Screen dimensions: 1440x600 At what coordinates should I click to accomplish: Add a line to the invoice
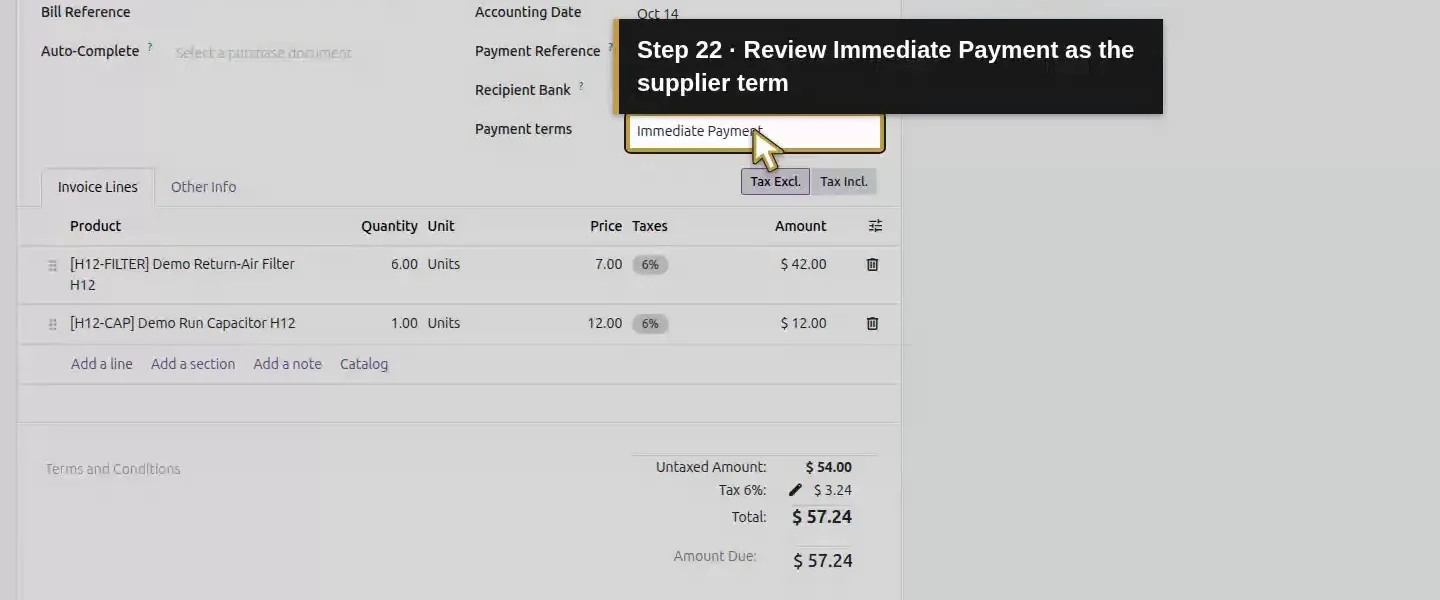[x=102, y=364]
